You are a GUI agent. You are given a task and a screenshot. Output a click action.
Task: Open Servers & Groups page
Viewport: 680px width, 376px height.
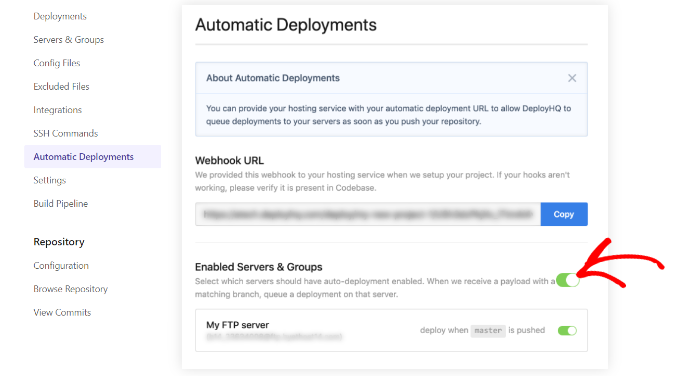coord(69,39)
